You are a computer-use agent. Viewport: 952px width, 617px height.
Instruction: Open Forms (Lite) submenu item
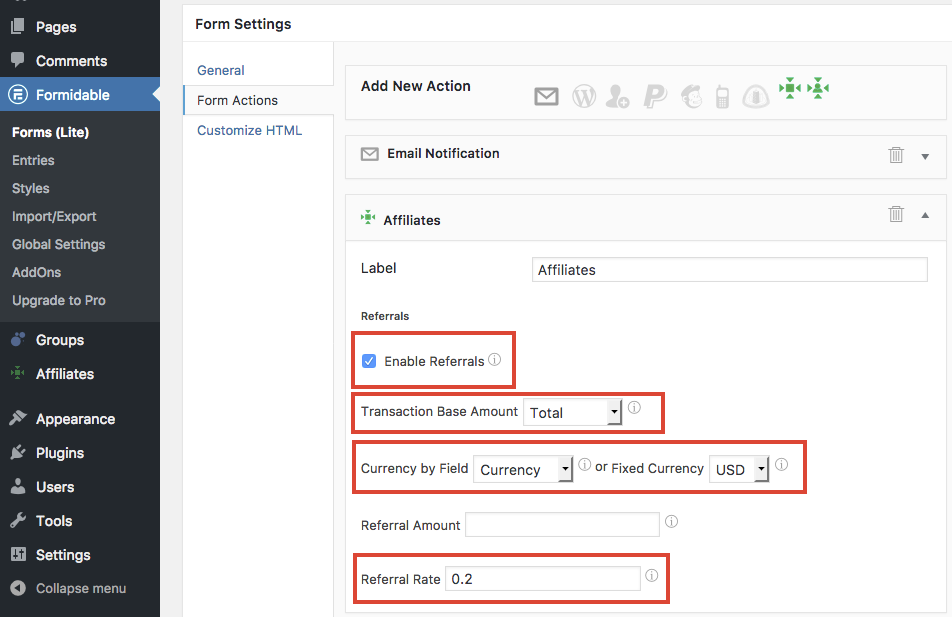[50, 132]
